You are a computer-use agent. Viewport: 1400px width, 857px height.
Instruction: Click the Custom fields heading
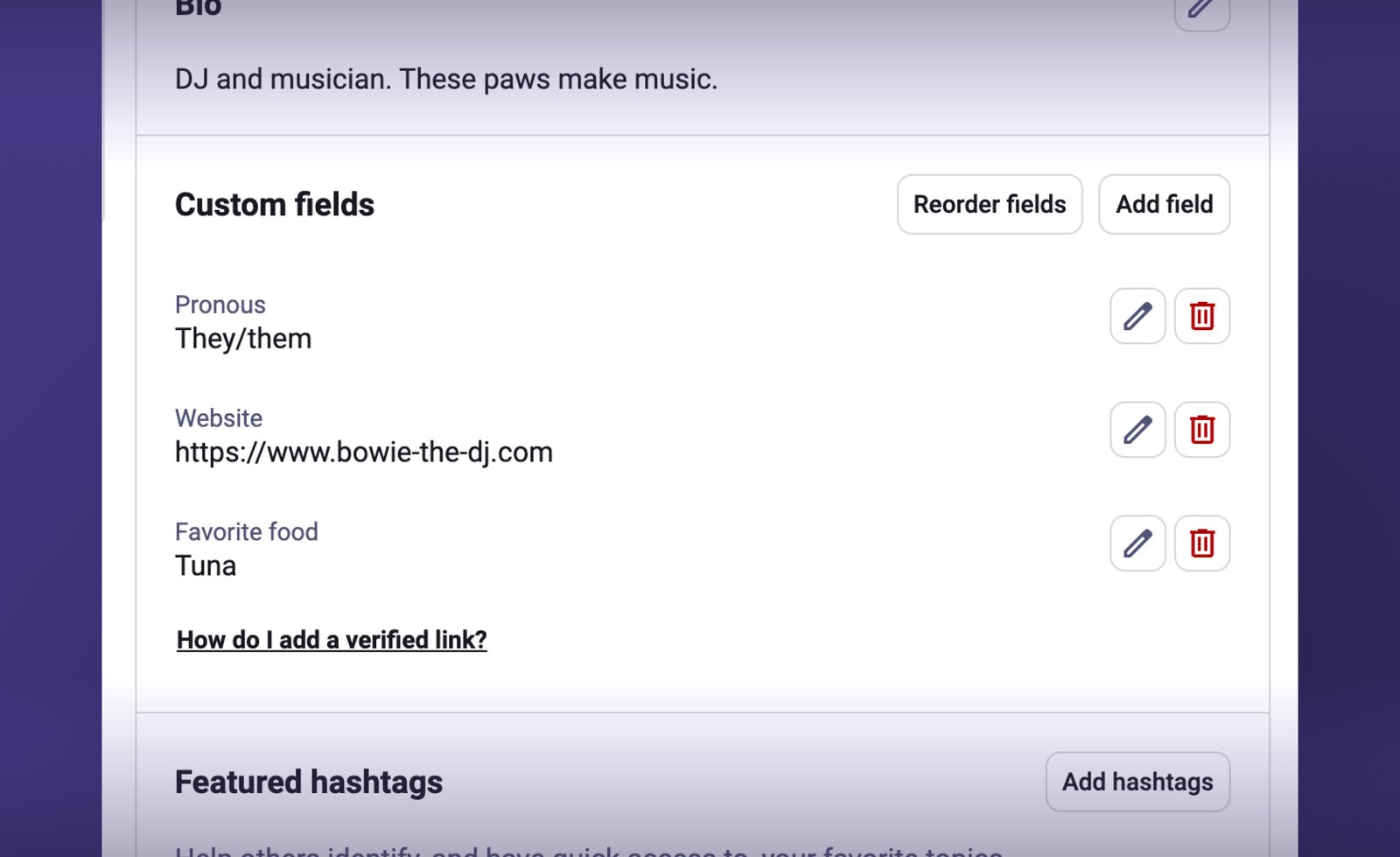tap(274, 204)
